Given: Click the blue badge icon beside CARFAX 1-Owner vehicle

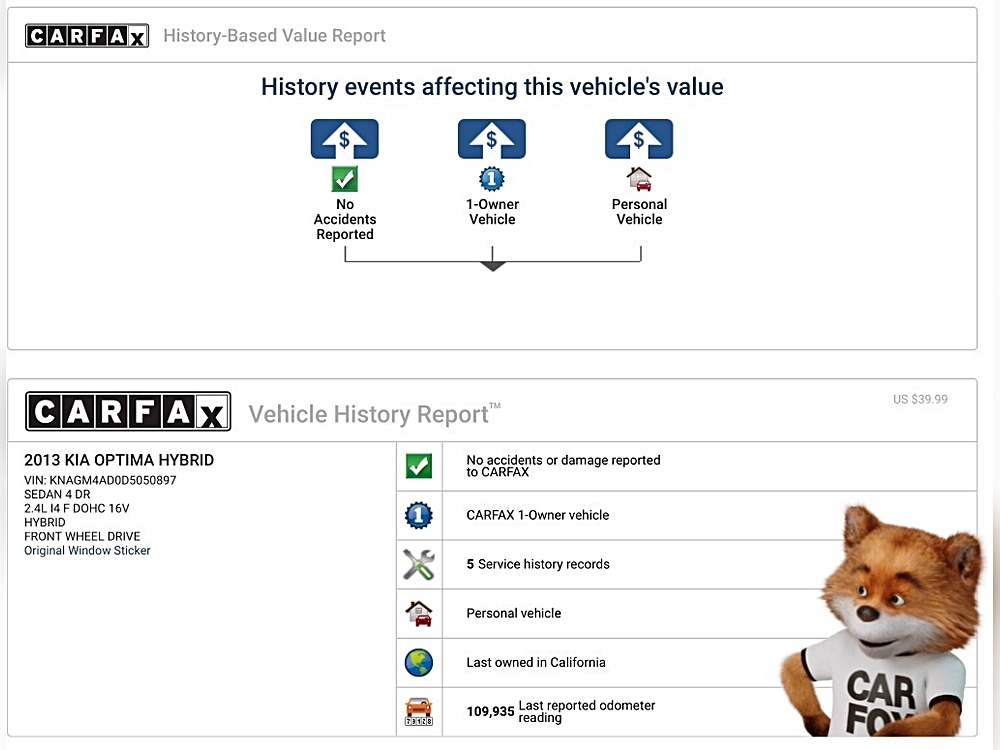Looking at the screenshot, I should pos(418,515).
